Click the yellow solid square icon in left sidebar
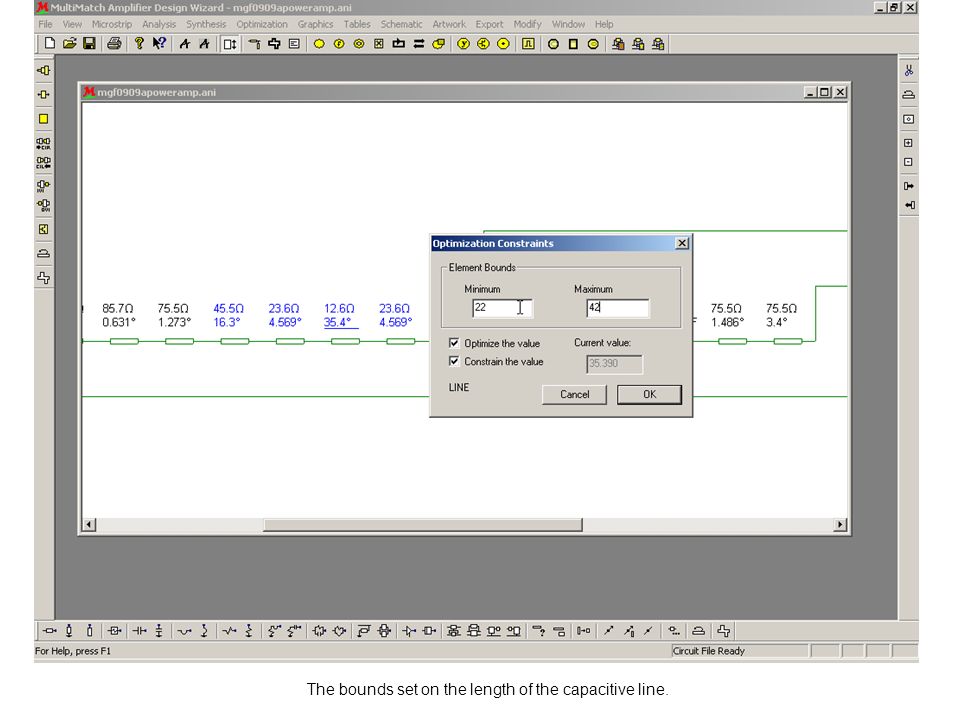 coord(43,119)
